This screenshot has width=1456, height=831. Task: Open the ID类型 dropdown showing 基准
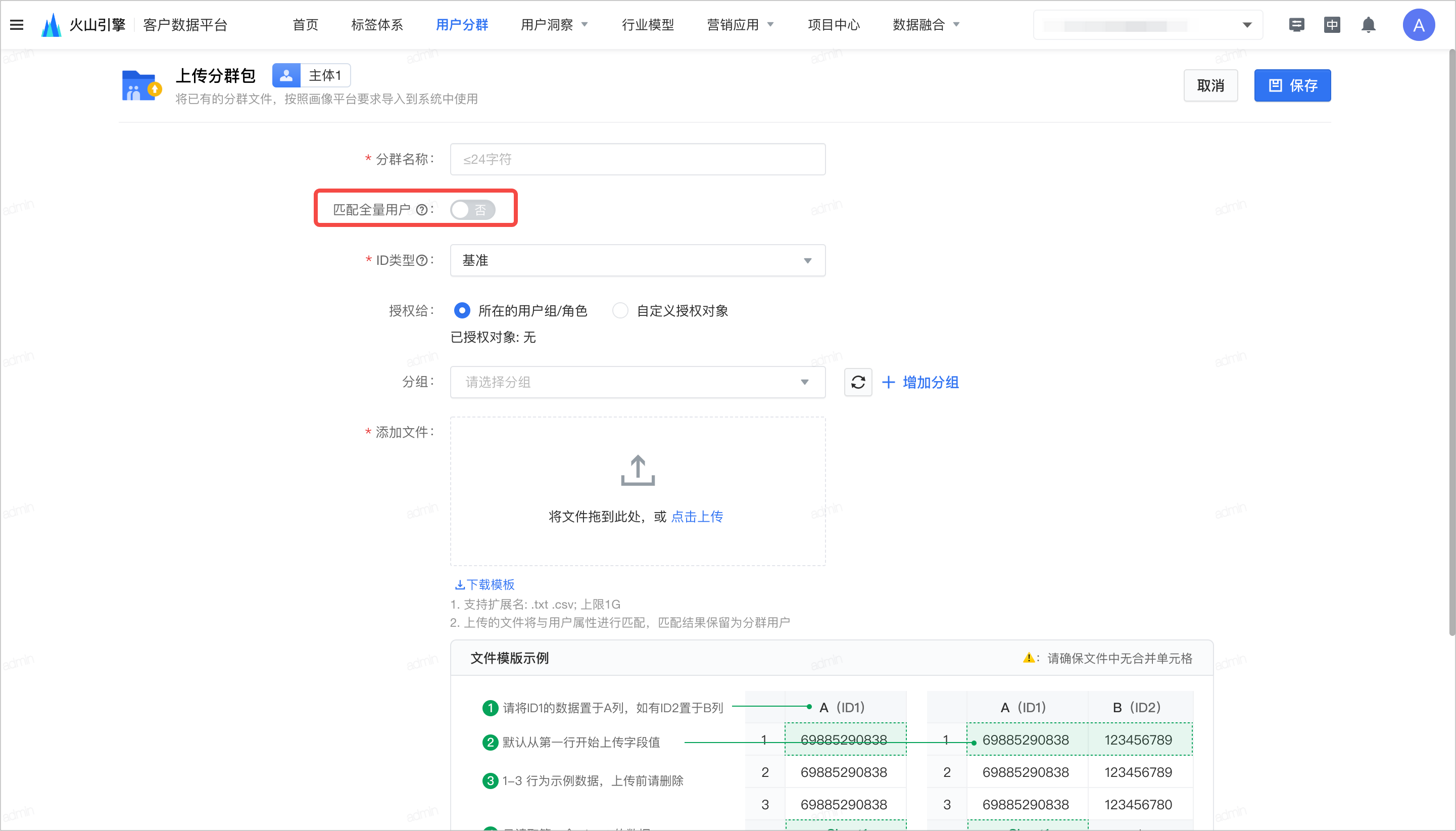[x=638, y=260]
